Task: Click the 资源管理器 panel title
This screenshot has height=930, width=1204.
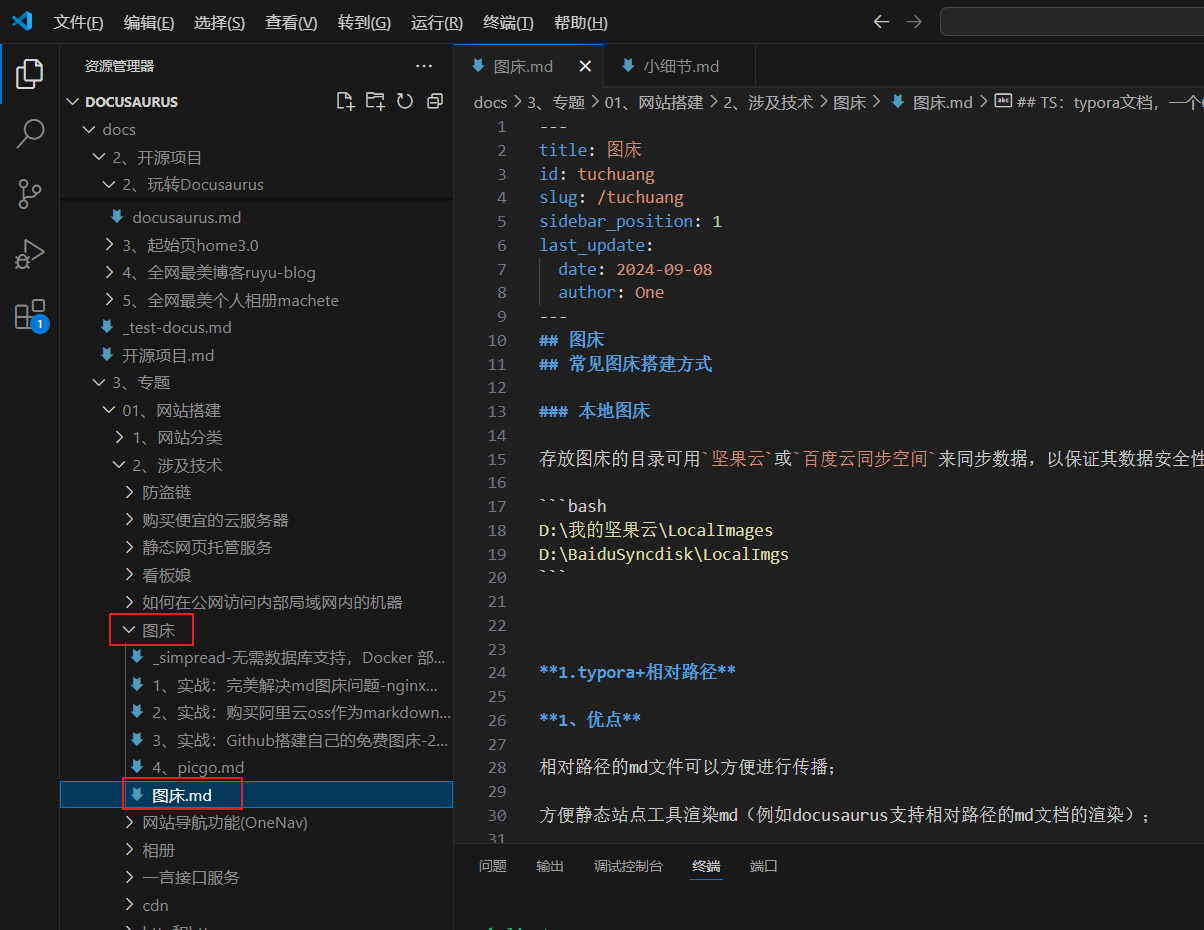Action: (x=119, y=66)
